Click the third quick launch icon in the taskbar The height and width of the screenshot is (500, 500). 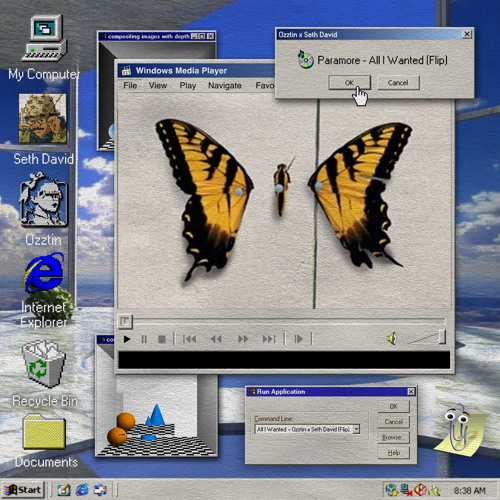point(100,490)
